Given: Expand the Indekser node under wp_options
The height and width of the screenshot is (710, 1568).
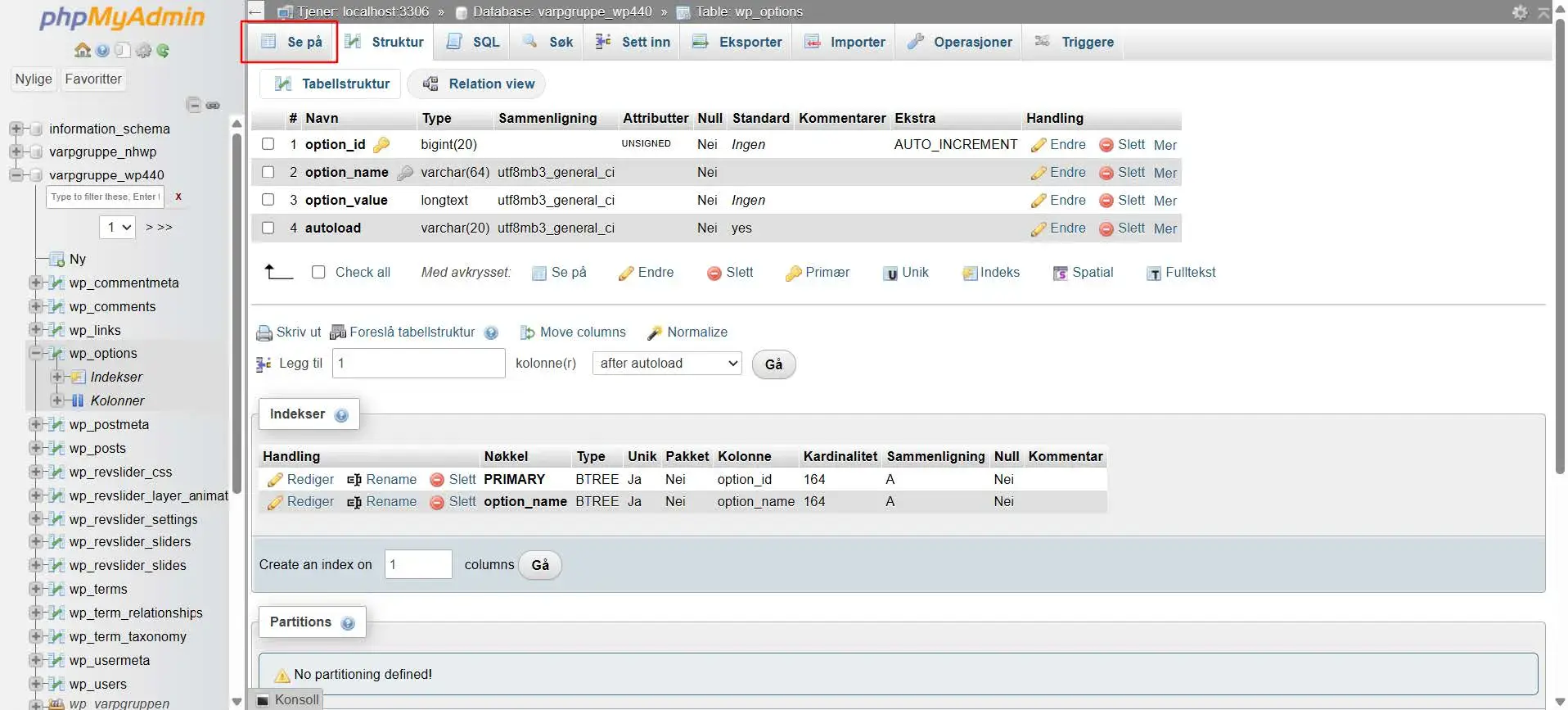Looking at the screenshot, I should pyautogui.click(x=57, y=377).
